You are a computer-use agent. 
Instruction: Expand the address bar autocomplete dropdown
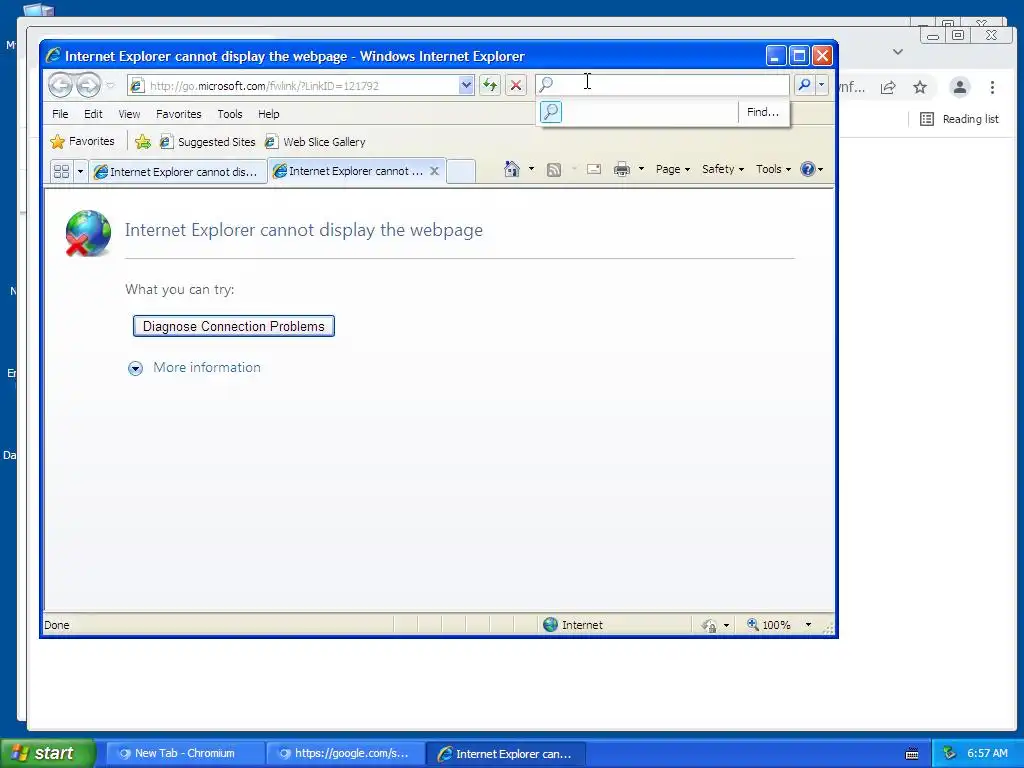pyautogui.click(x=466, y=86)
